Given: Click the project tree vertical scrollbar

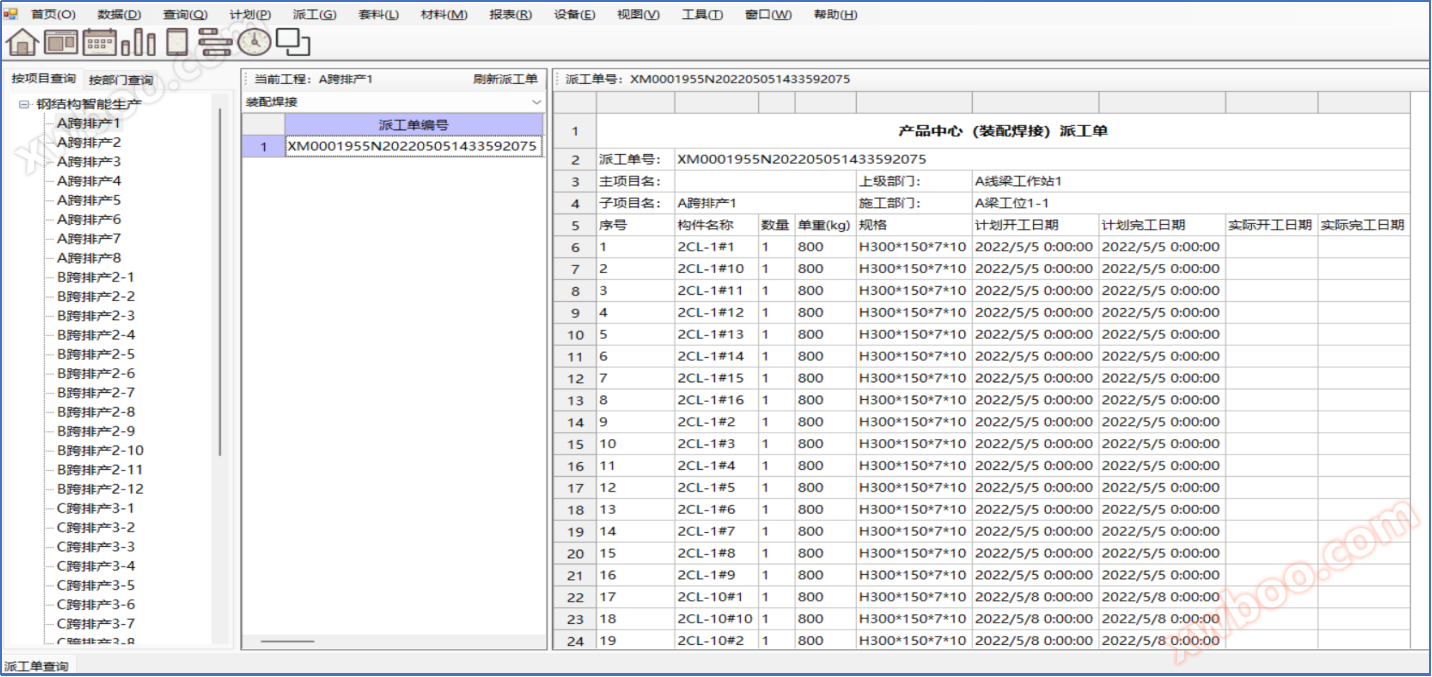Looking at the screenshot, I should coord(220,280).
